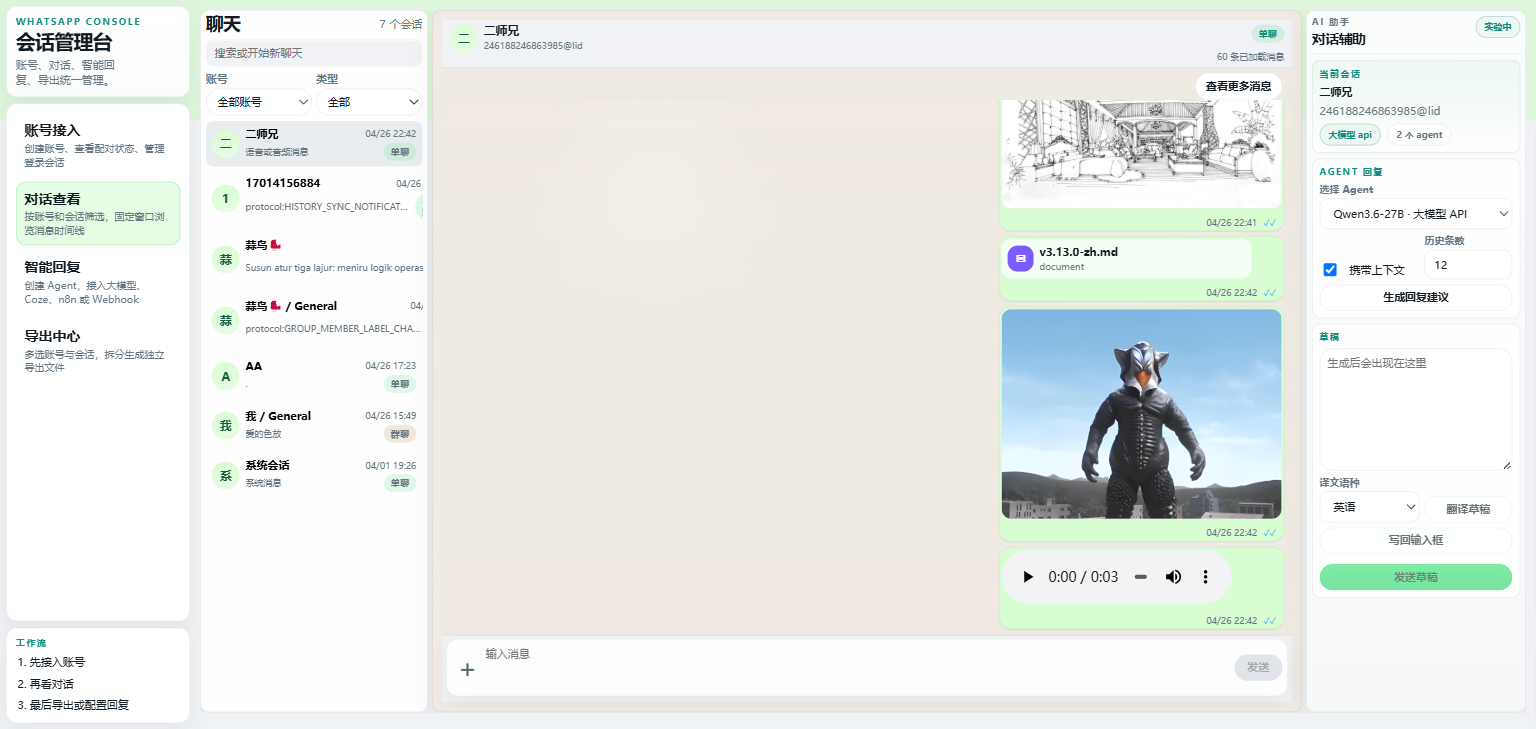
Task: Open the sketch drawing image
Action: pyautogui.click(x=1141, y=153)
